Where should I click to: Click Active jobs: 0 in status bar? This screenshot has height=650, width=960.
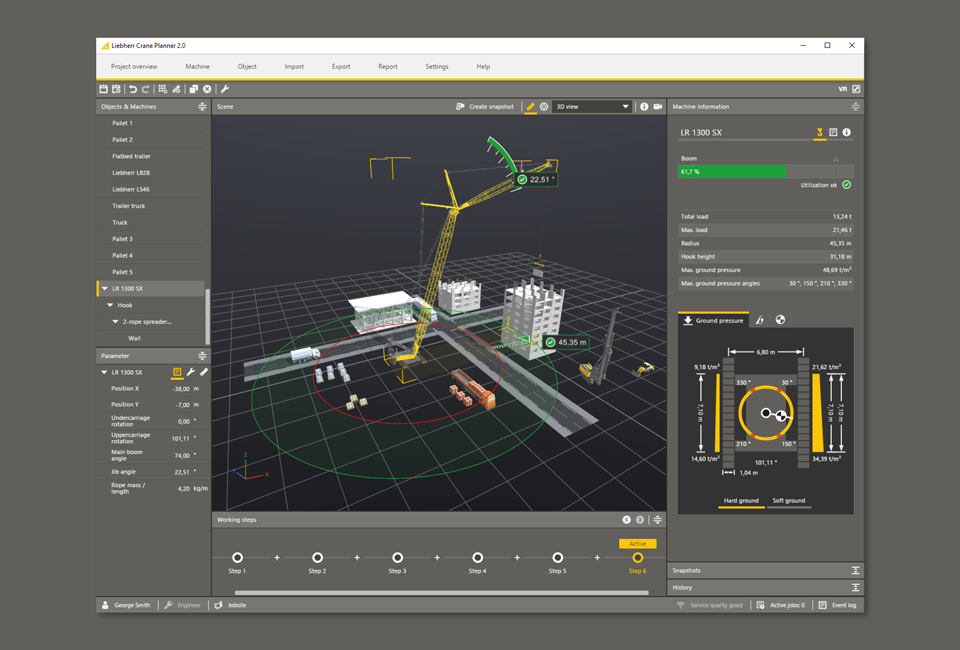tap(781, 605)
